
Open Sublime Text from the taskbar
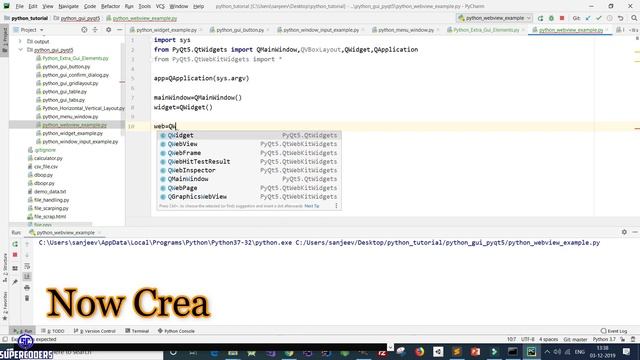pyautogui.click(x=457, y=352)
